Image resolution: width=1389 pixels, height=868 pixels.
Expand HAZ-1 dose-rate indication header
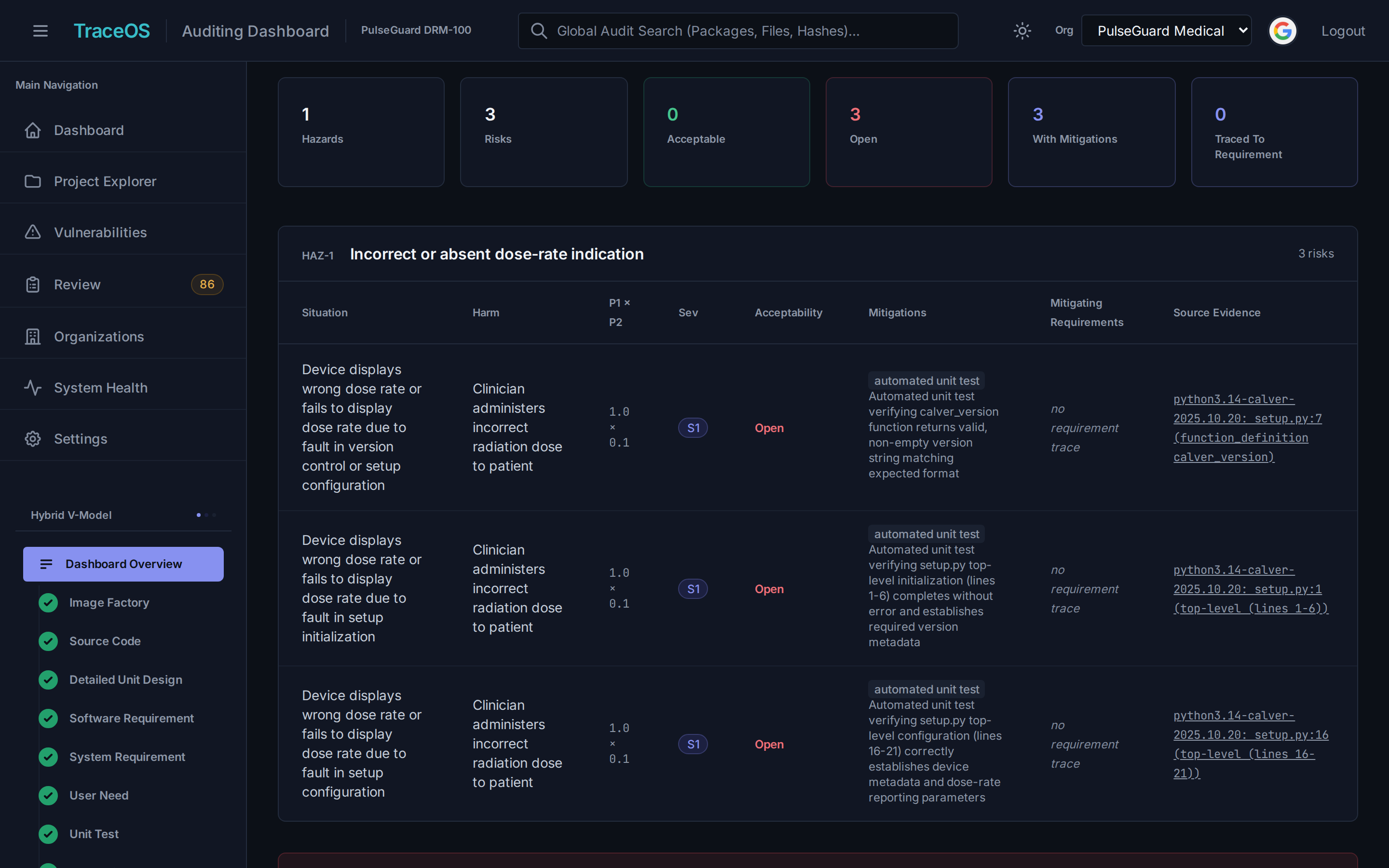point(818,254)
